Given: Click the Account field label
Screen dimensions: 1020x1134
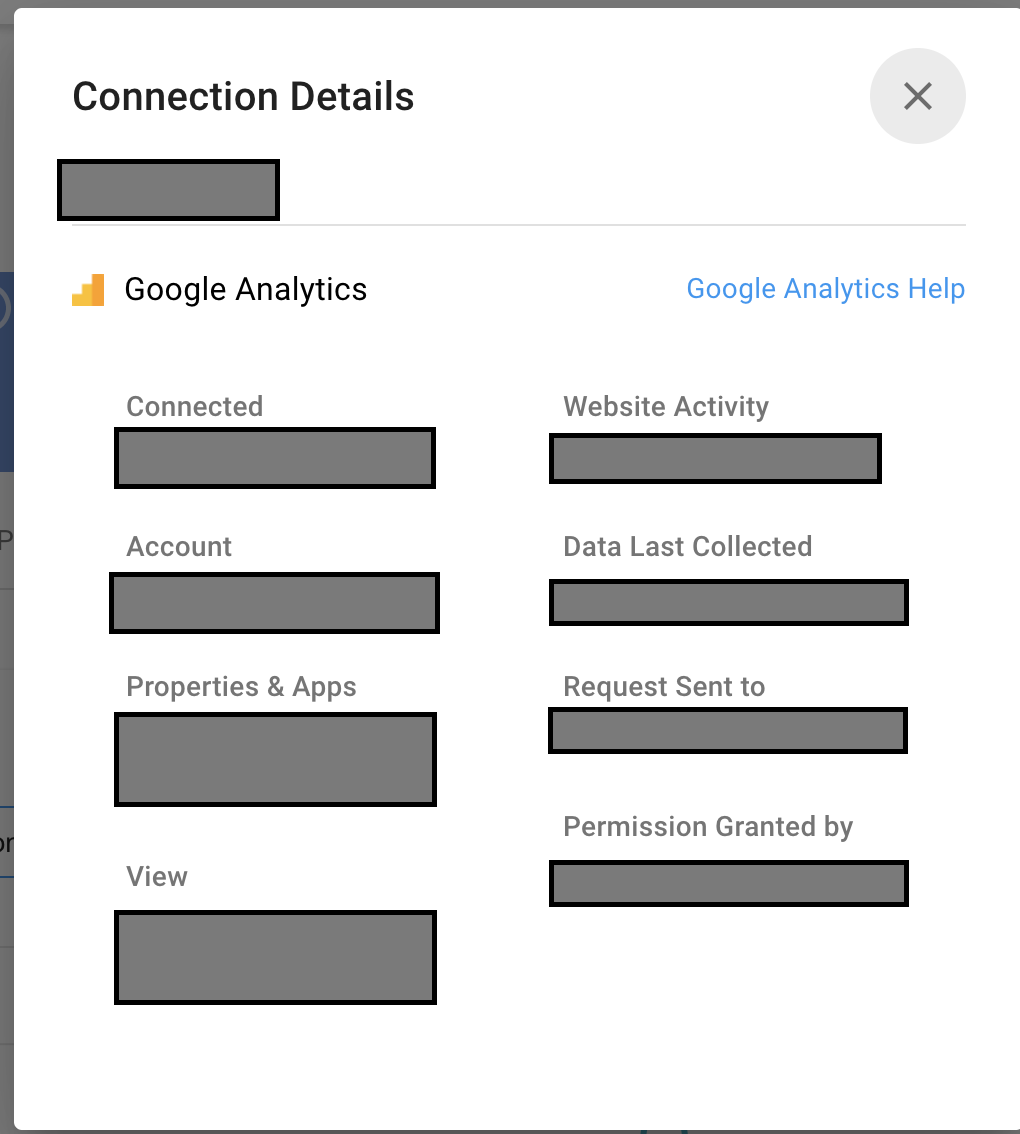Looking at the screenshot, I should [x=179, y=547].
